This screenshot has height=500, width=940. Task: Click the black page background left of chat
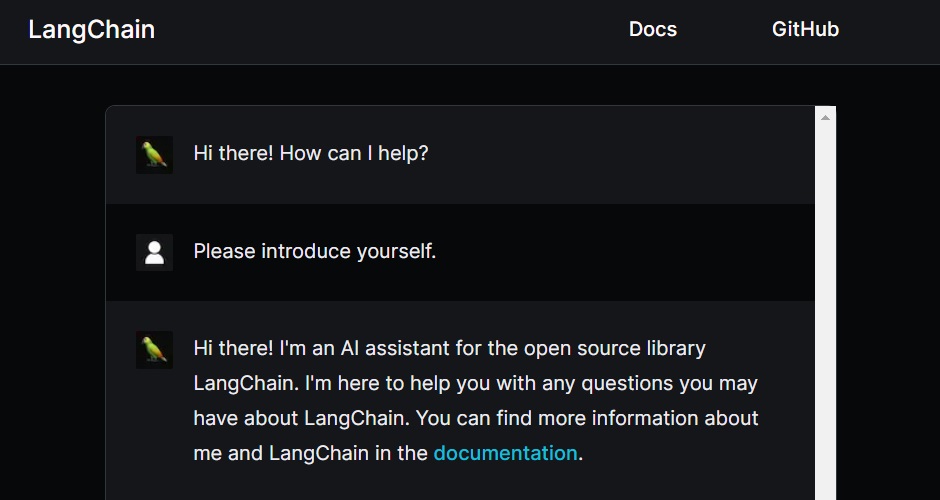(52, 300)
